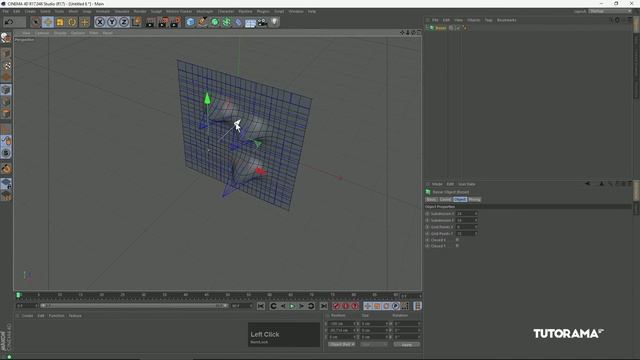The width and height of the screenshot is (640, 360).
Task: Go to start of animation
Action: (x=261, y=306)
